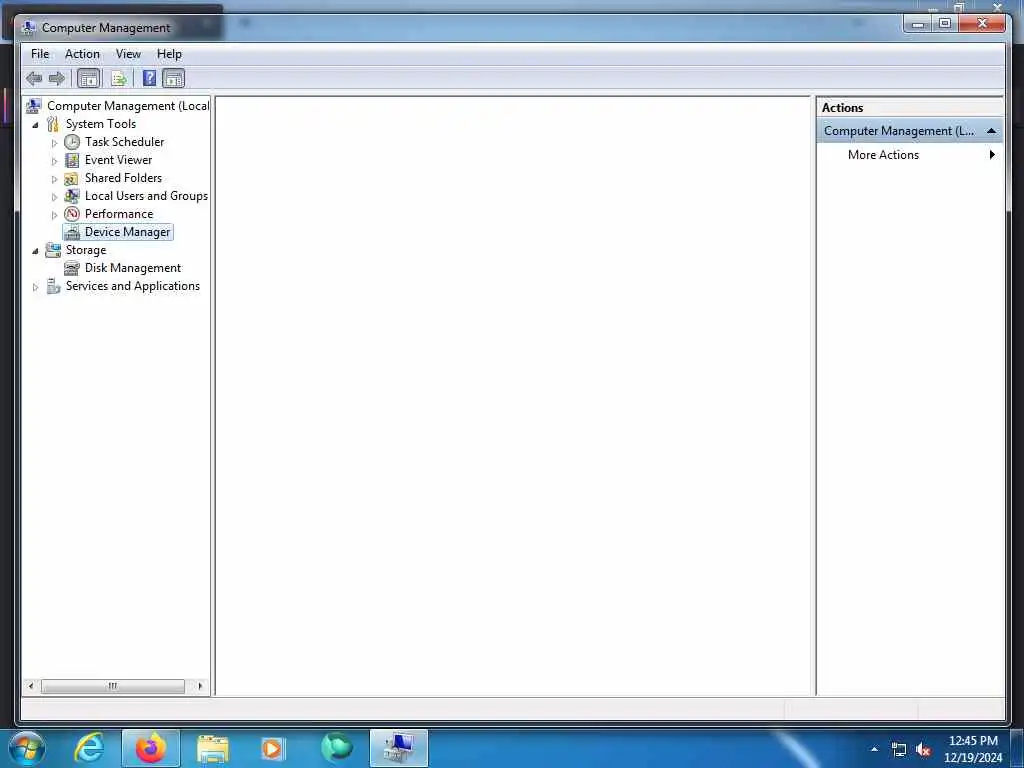Click the tree pane horizontal scrollbar thumb
Image resolution: width=1024 pixels, height=768 pixels.
(x=112, y=686)
